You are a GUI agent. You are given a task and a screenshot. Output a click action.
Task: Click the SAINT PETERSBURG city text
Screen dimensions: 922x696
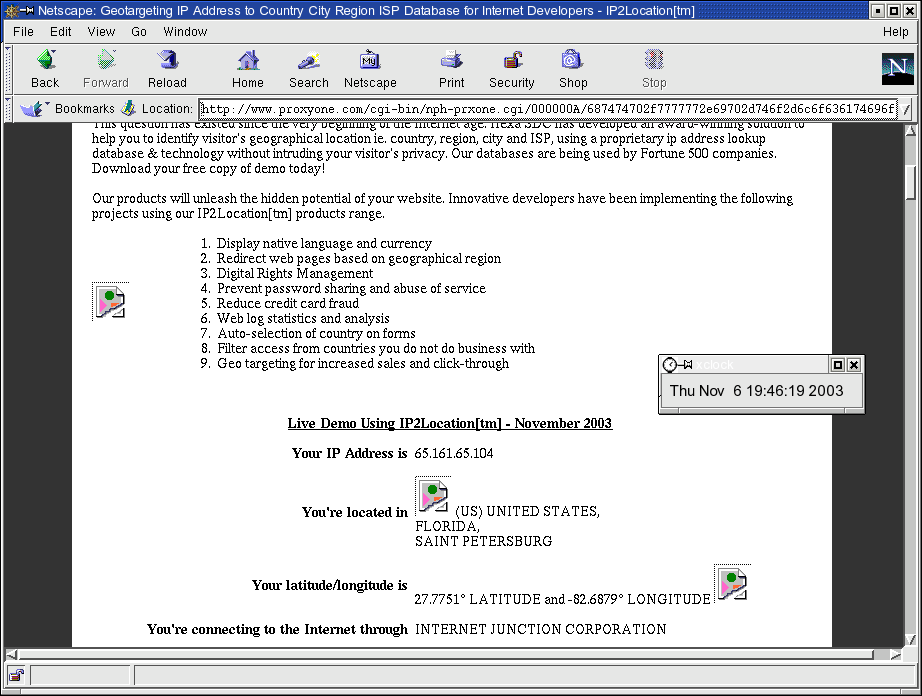pos(483,541)
